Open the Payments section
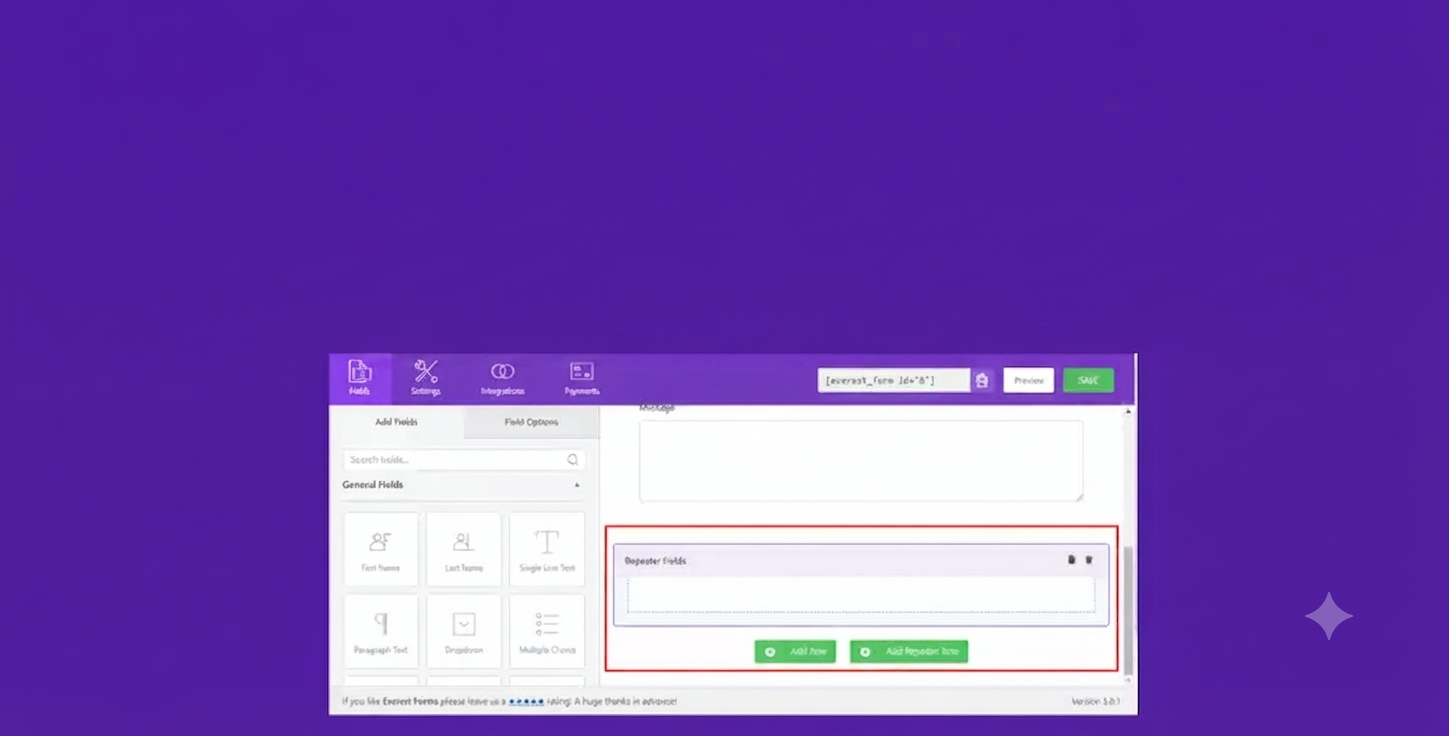Viewport: 1449px width, 736px height. (581, 378)
